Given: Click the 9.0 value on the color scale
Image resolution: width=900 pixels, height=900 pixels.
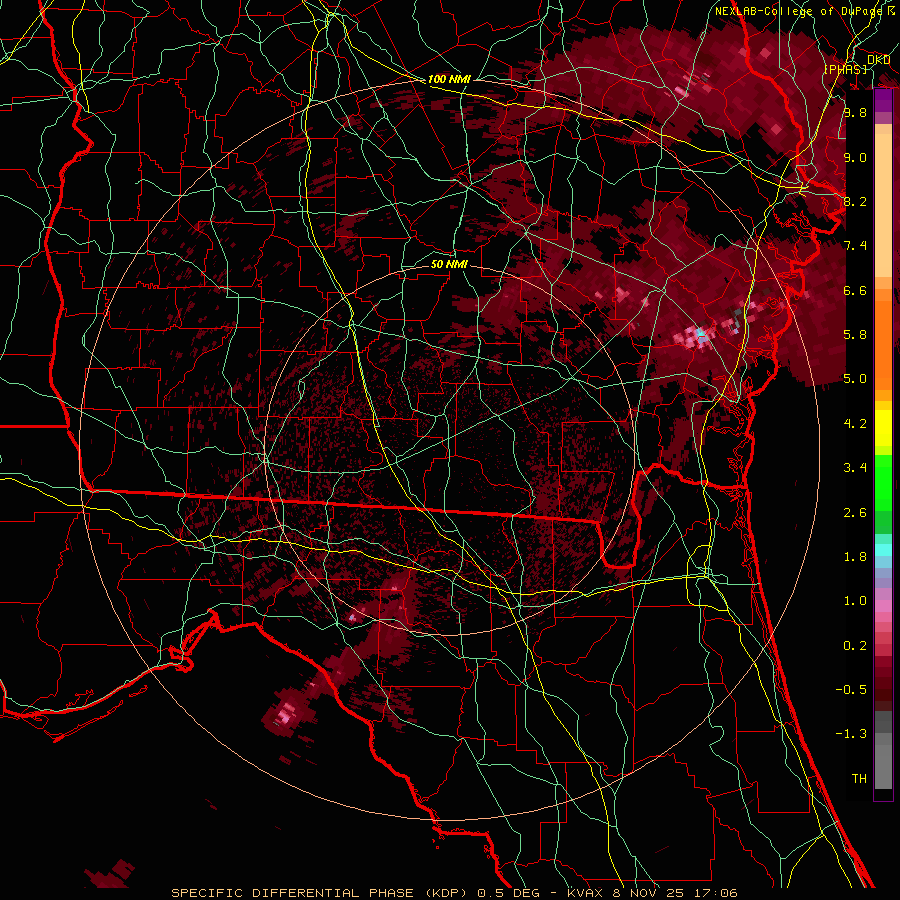Looking at the screenshot, I should coord(855,157).
